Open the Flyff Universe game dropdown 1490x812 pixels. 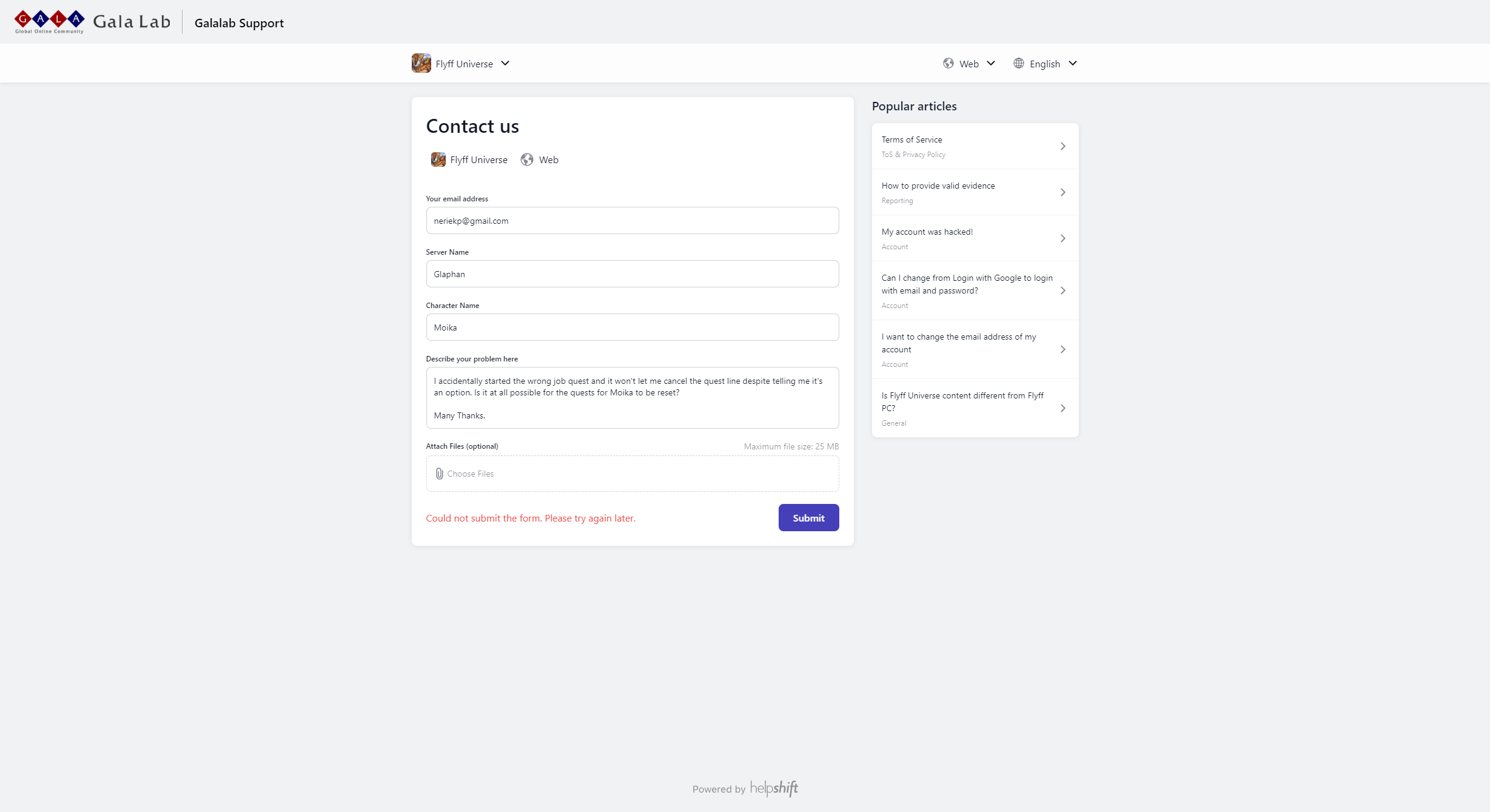(461, 63)
